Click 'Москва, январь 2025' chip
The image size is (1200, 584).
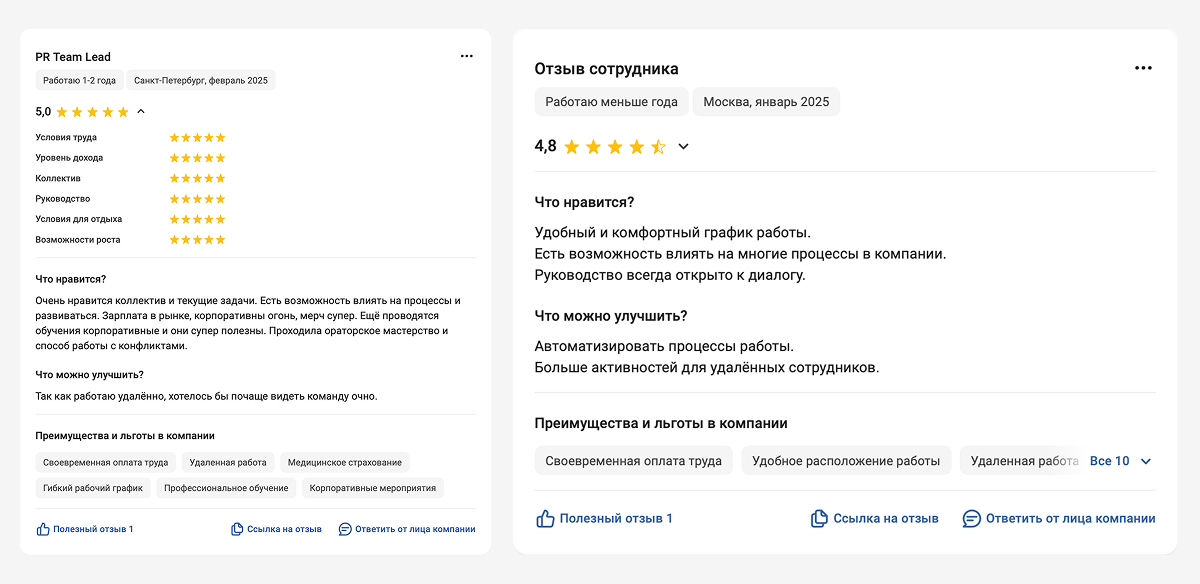pyautogui.click(x=766, y=102)
